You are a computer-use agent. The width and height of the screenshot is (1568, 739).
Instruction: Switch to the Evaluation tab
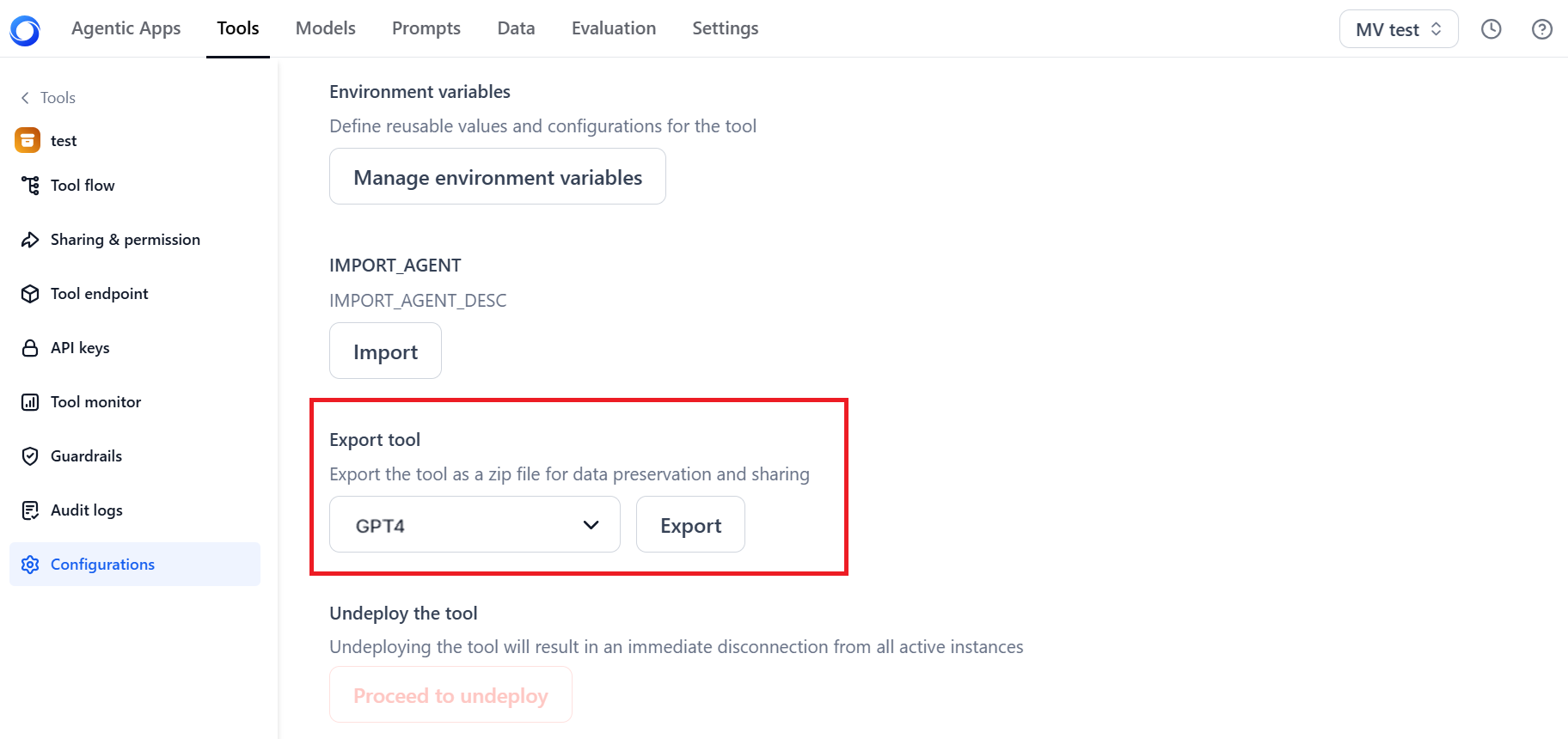[614, 28]
